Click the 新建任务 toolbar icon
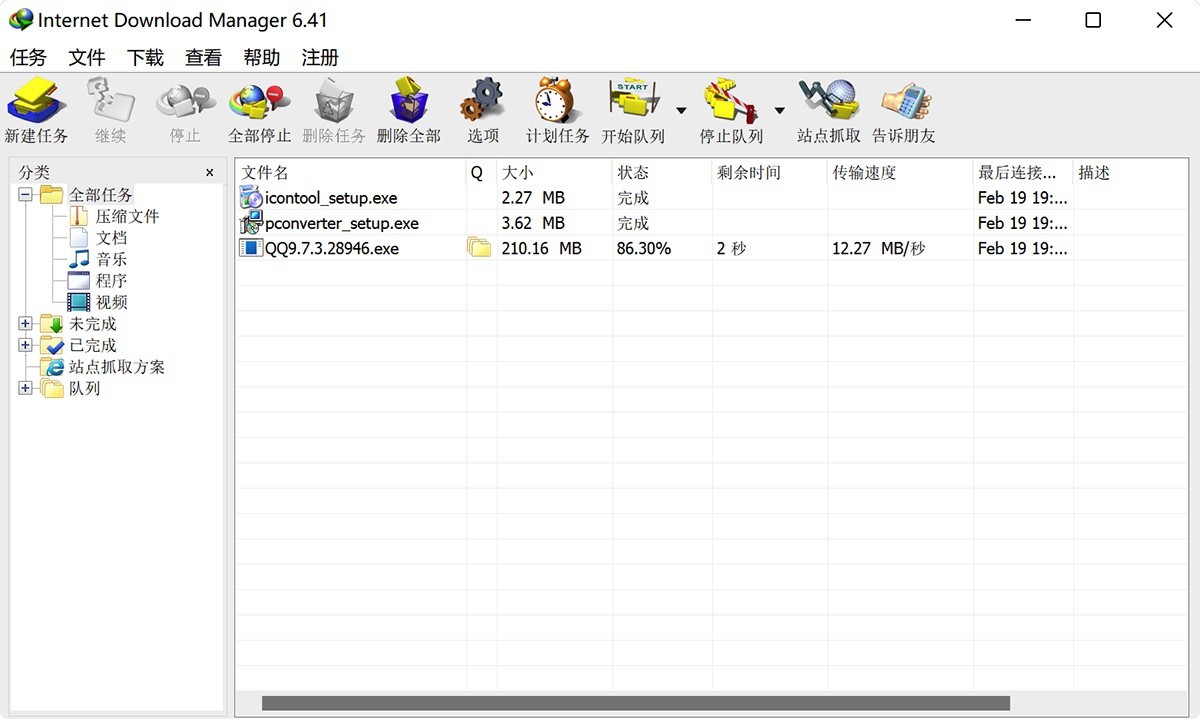Screen dimensions: 1200x719 tap(36, 101)
